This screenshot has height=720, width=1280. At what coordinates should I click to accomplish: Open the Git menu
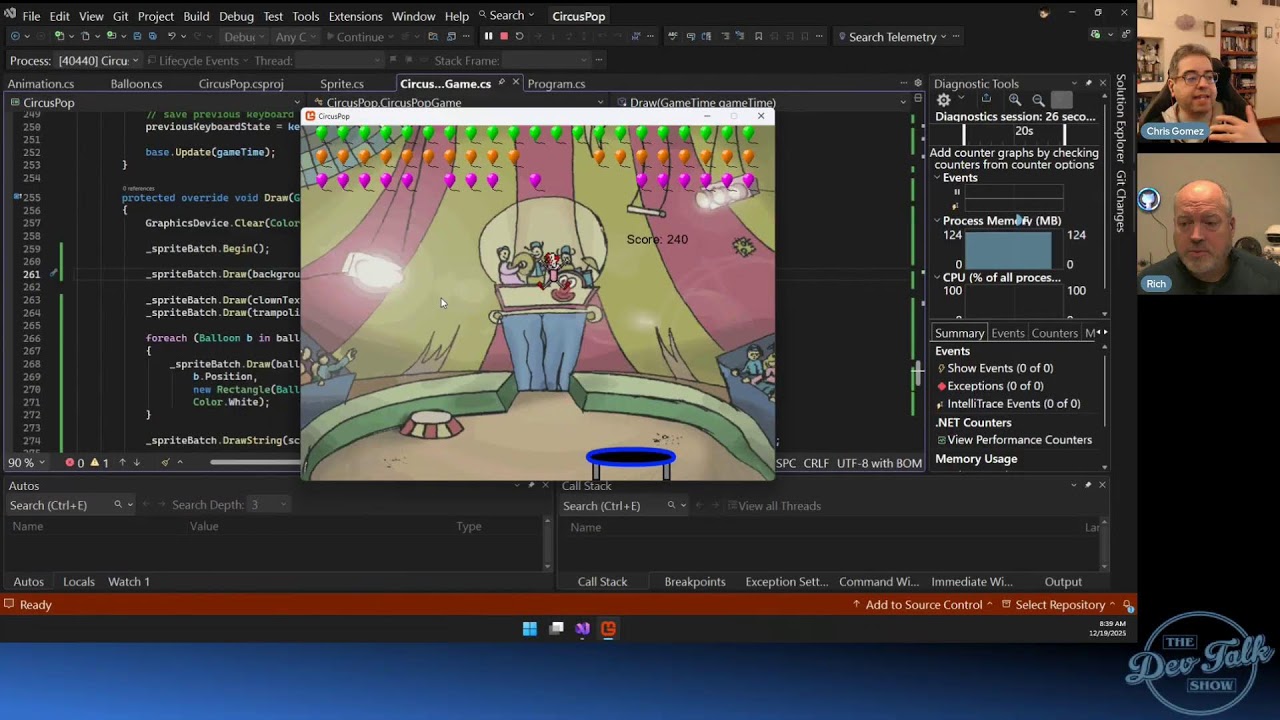coord(120,16)
